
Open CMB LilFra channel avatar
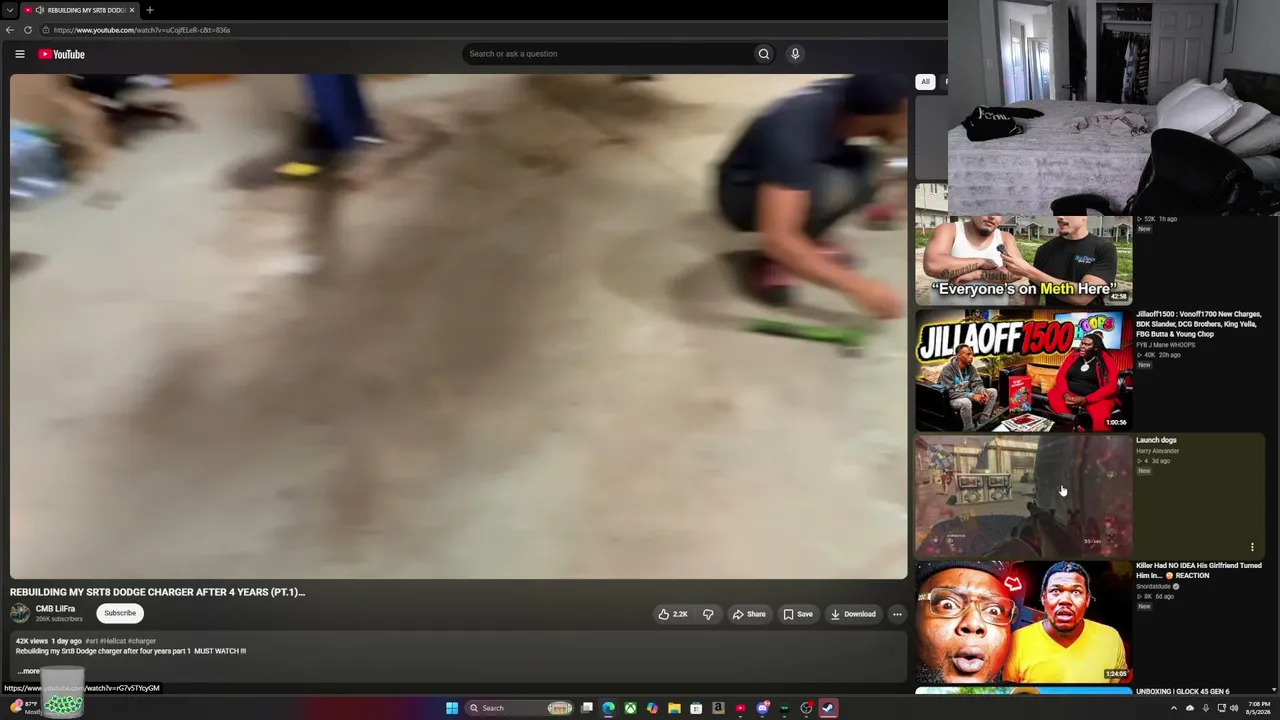pos(20,613)
